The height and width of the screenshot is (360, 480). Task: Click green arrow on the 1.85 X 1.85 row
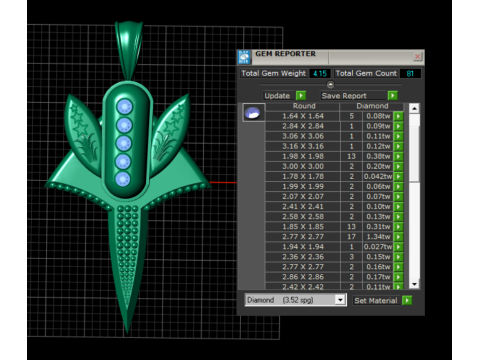[x=398, y=226]
